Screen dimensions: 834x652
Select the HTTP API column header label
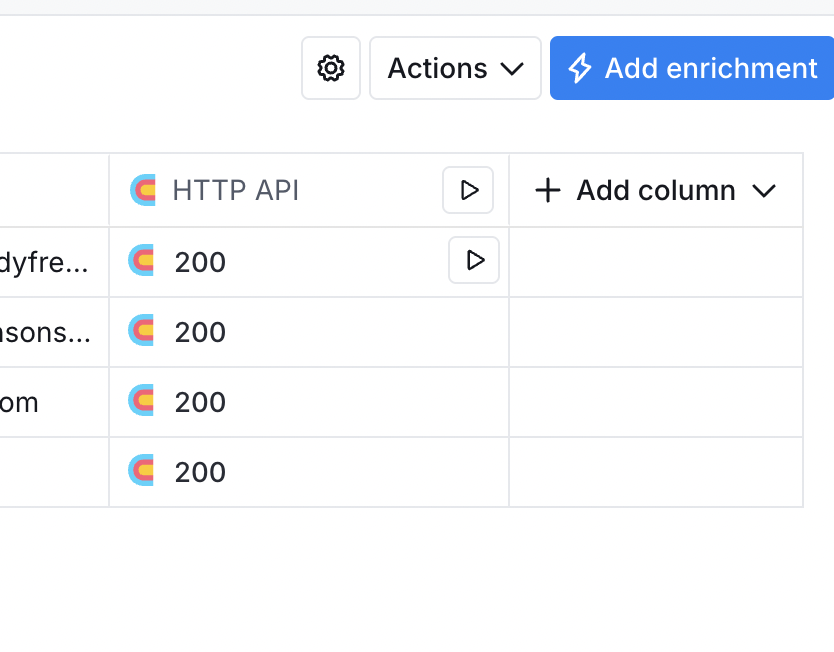[x=236, y=190]
